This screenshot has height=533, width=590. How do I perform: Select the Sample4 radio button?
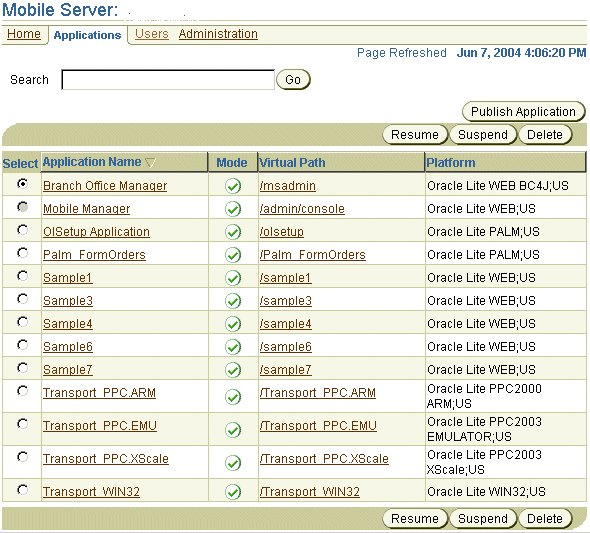pos(23,322)
